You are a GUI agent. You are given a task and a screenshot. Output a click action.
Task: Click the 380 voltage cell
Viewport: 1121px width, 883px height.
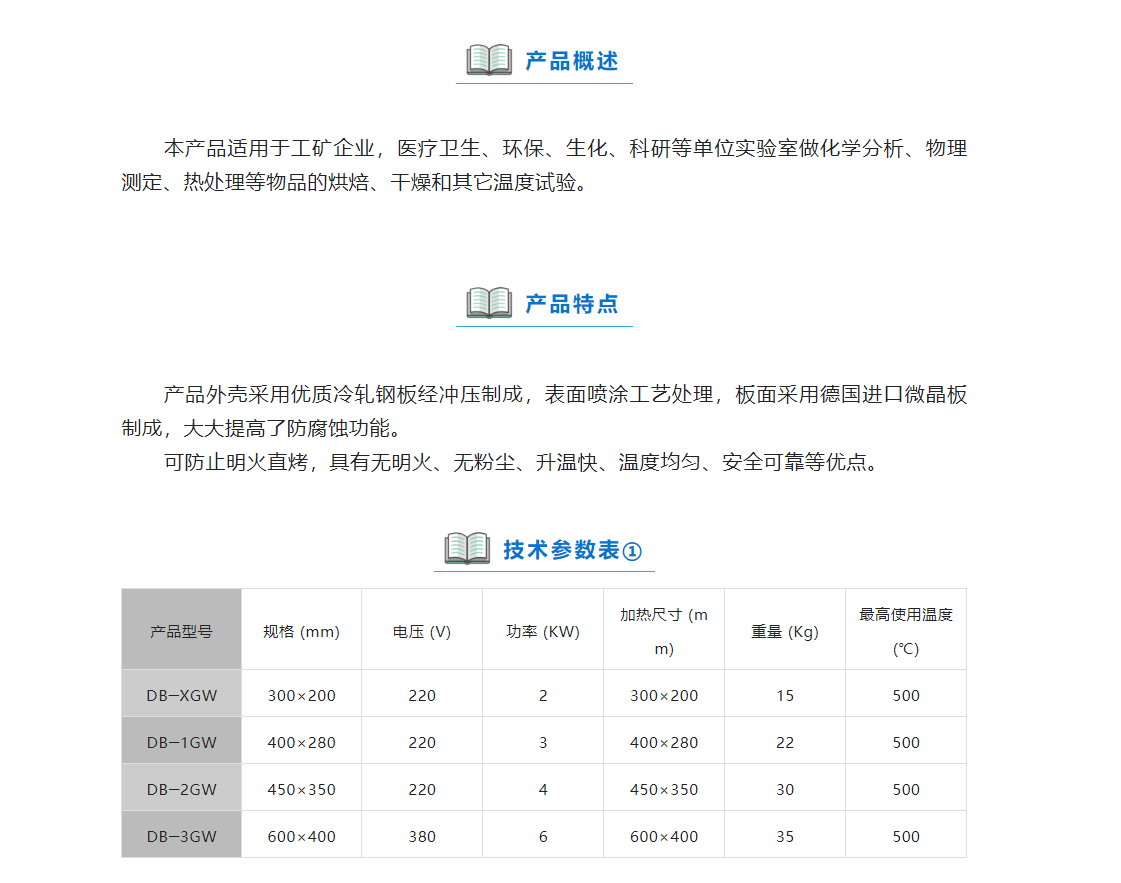coord(422,834)
